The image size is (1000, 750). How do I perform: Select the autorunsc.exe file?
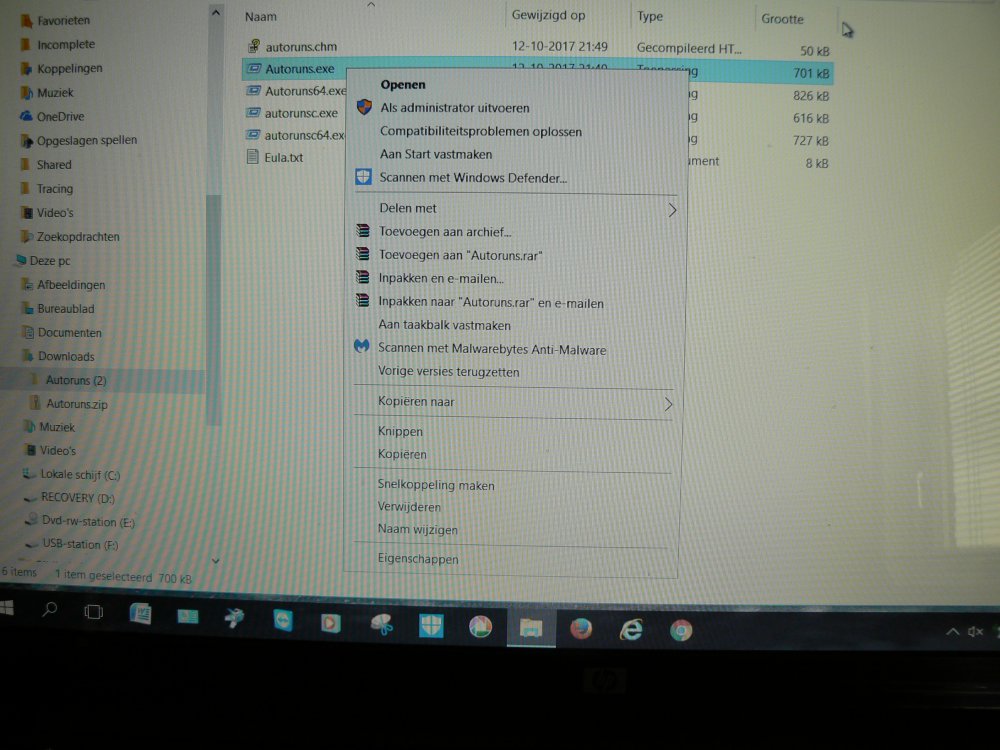tap(301, 114)
